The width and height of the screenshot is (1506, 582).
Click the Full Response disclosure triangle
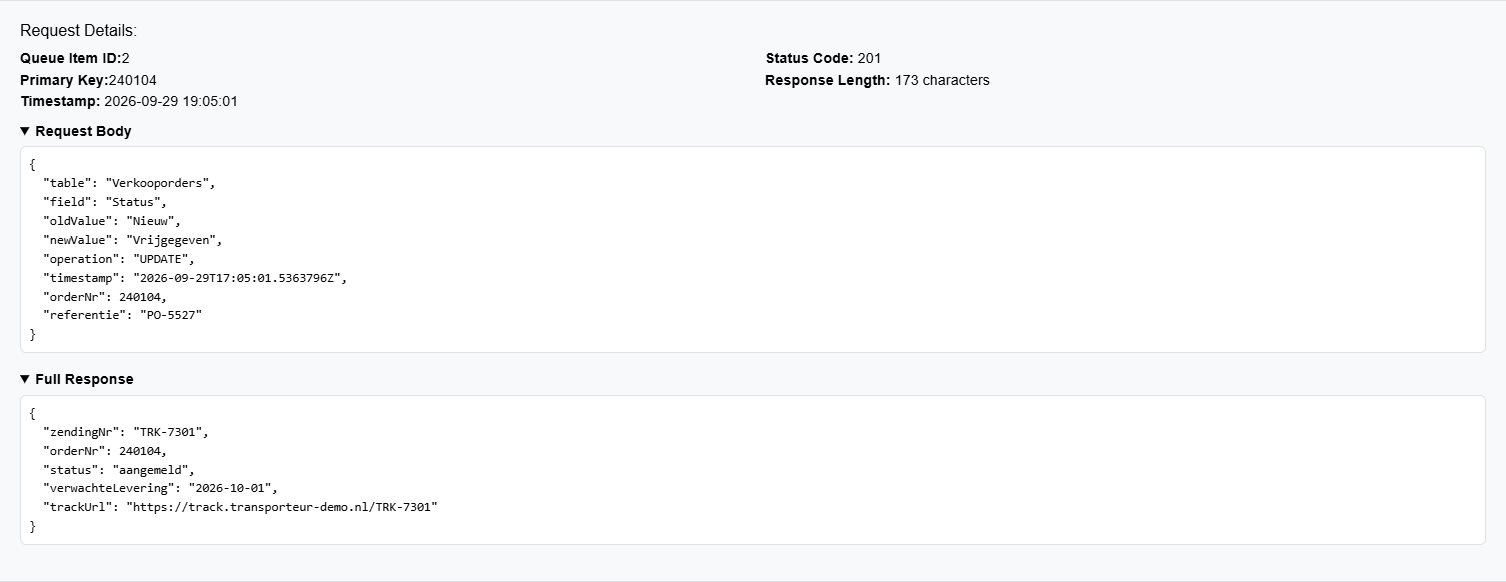[x=25, y=379]
